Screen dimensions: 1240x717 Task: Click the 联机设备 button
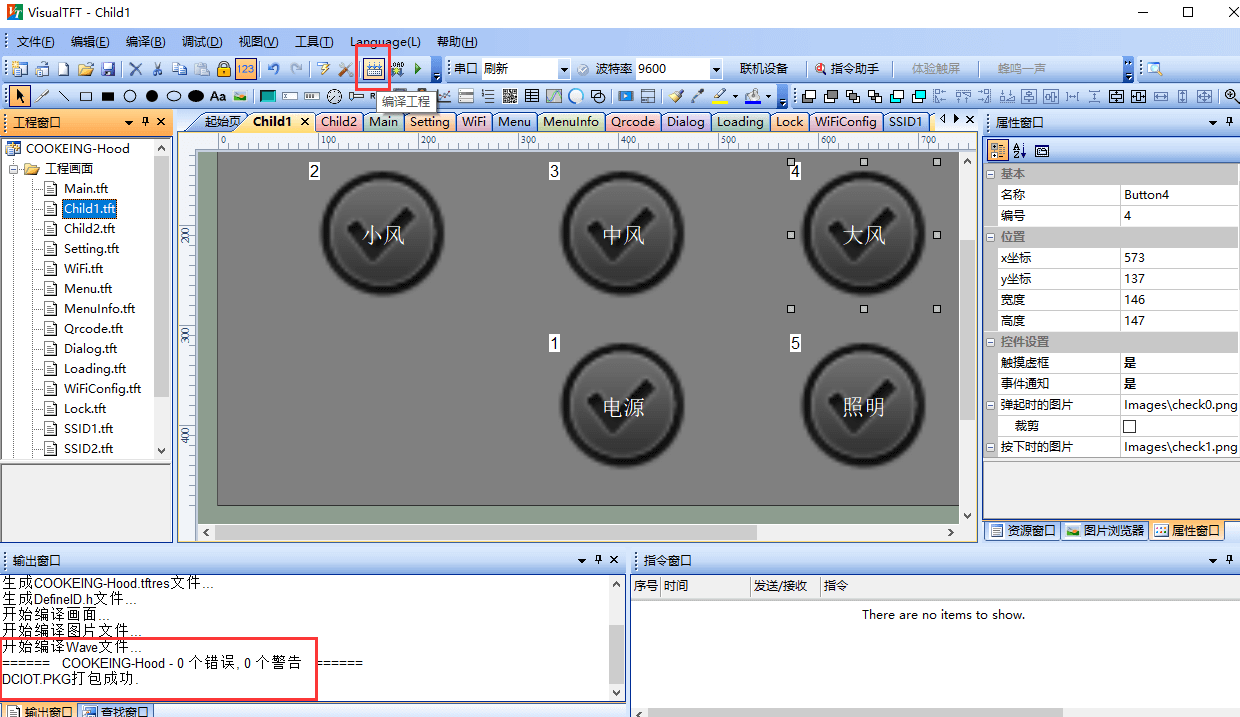764,69
